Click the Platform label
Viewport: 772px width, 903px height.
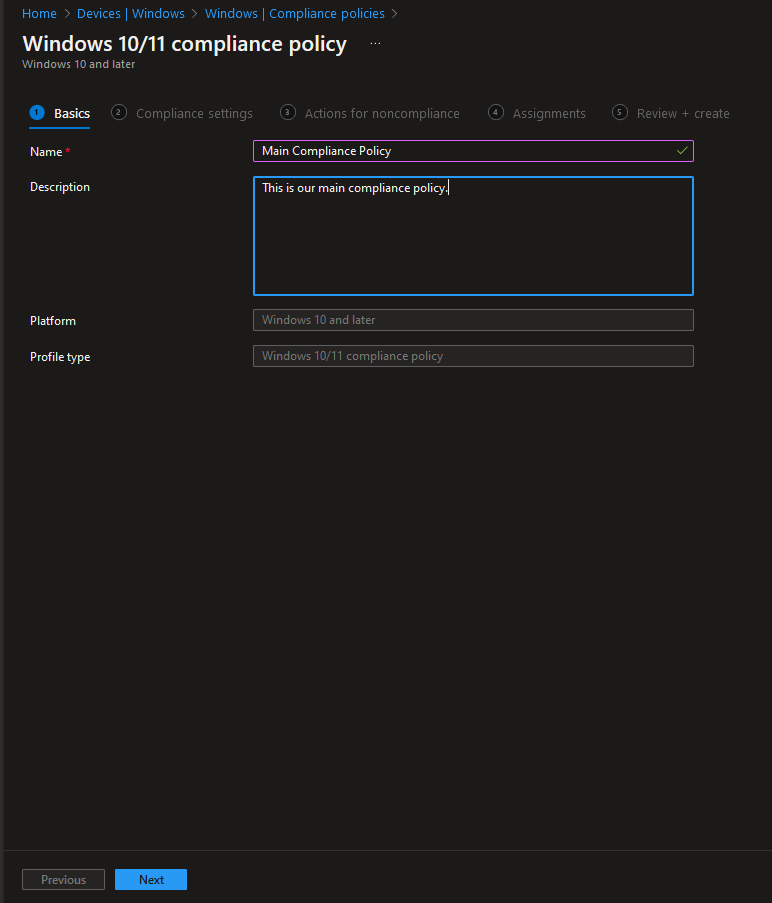click(x=53, y=321)
